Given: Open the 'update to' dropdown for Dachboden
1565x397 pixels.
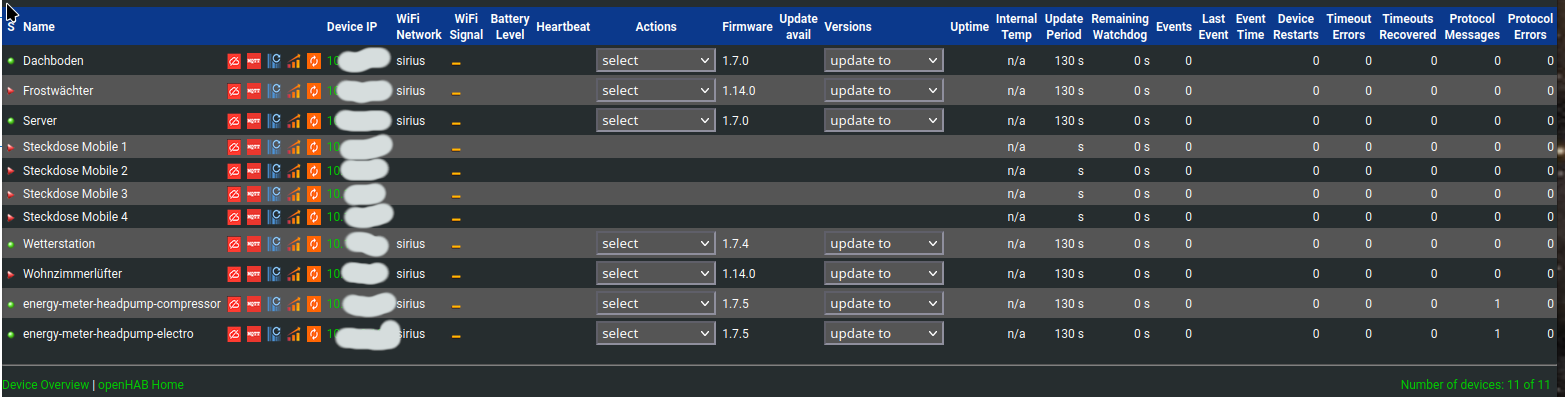Looking at the screenshot, I should point(884,60).
